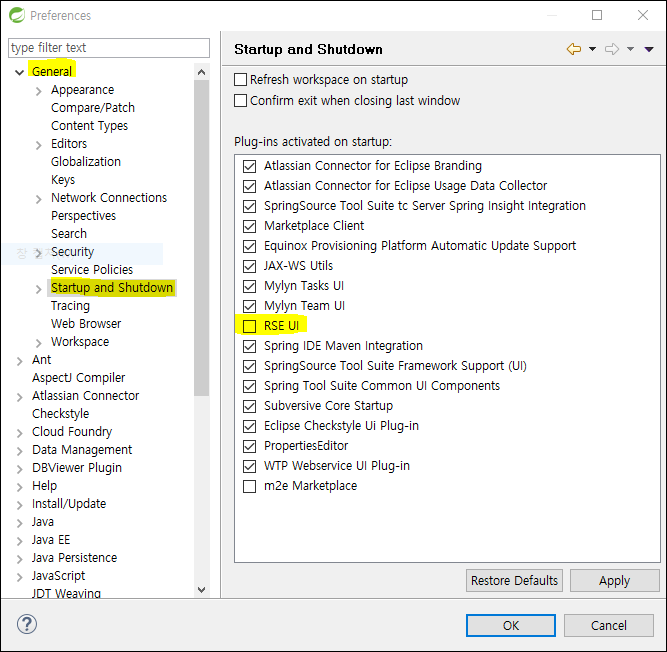Uncheck SpringSource Tool Suite Framework Support (UI)
The height and width of the screenshot is (652, 667).
(249, 366)
